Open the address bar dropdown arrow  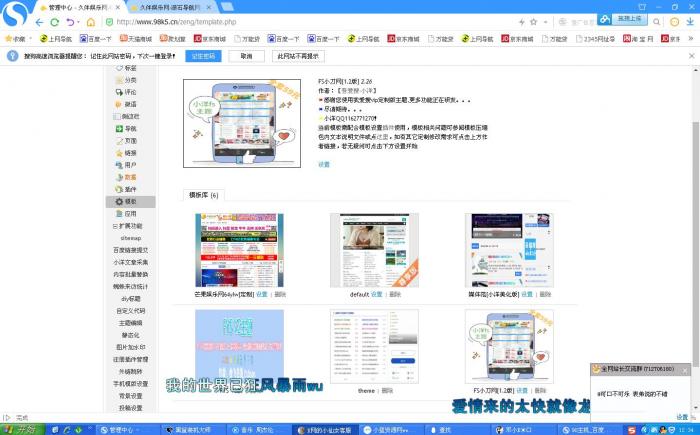(547, 21)
